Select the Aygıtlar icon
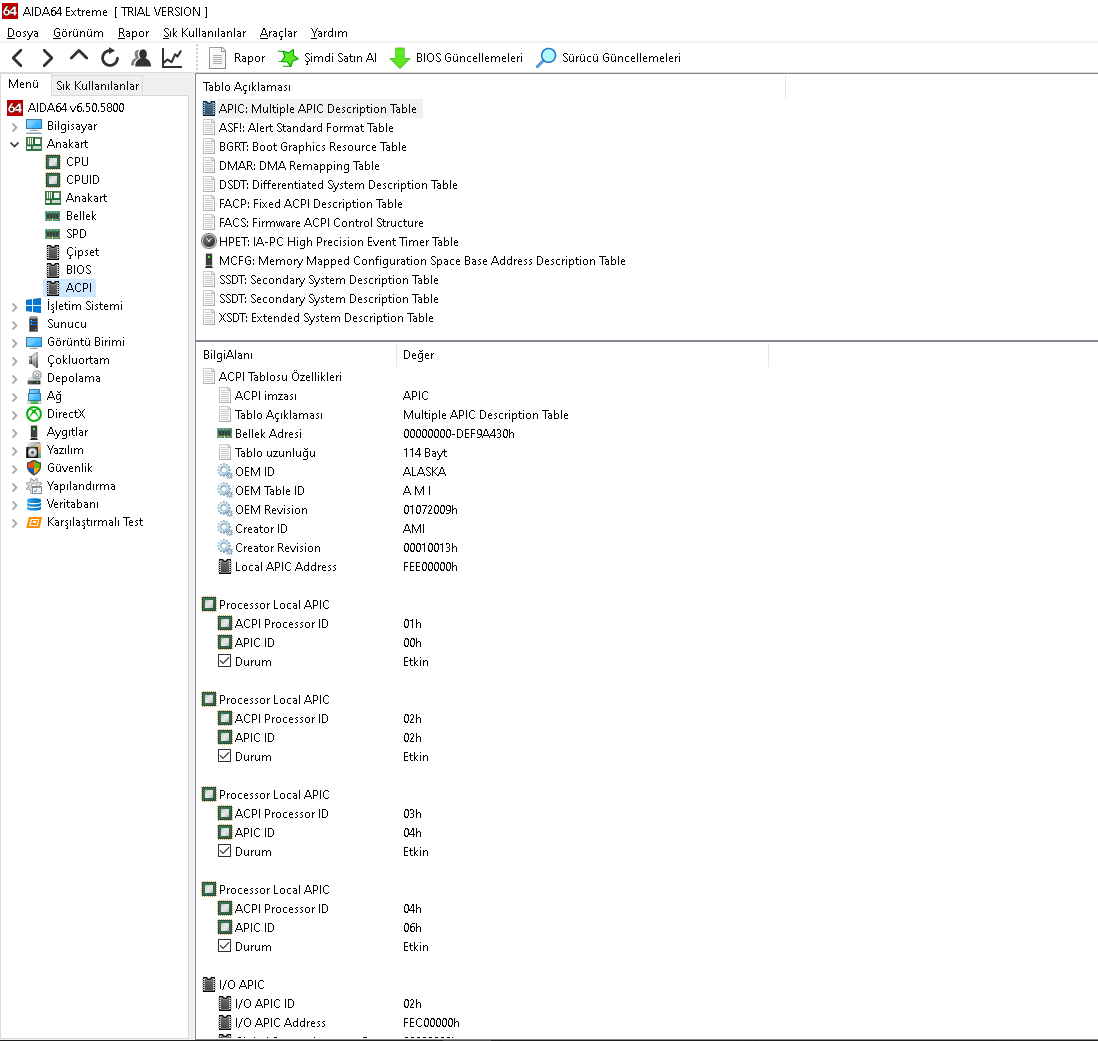This screenshot has width=1098, height=1041. 34,433
